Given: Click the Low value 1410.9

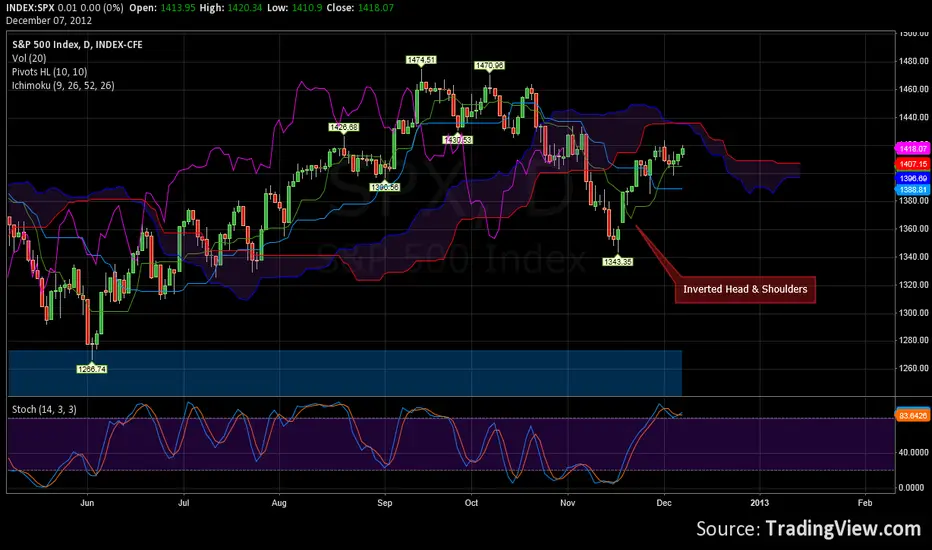Looking at the screenshot, I should 307,8.
